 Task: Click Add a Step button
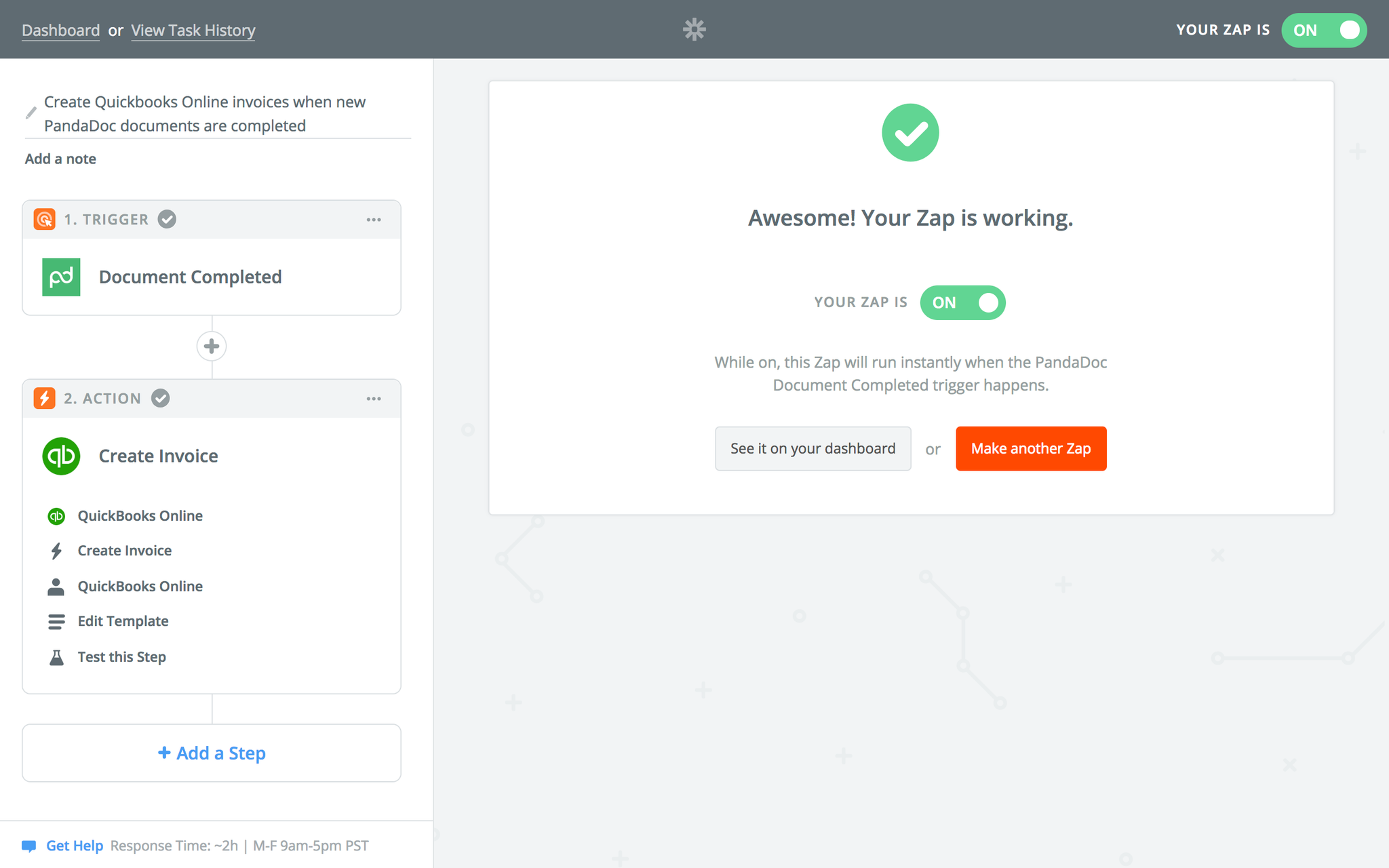212,753
